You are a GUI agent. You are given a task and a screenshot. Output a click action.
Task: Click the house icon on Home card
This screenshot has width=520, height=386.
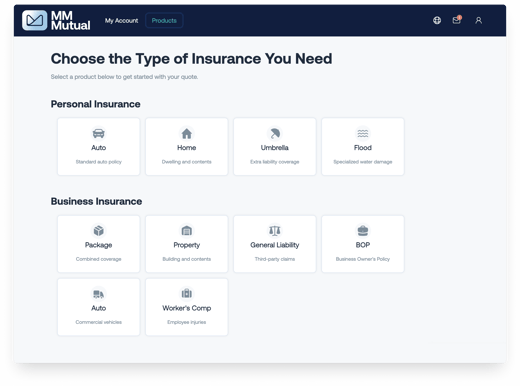coord(187,133)
